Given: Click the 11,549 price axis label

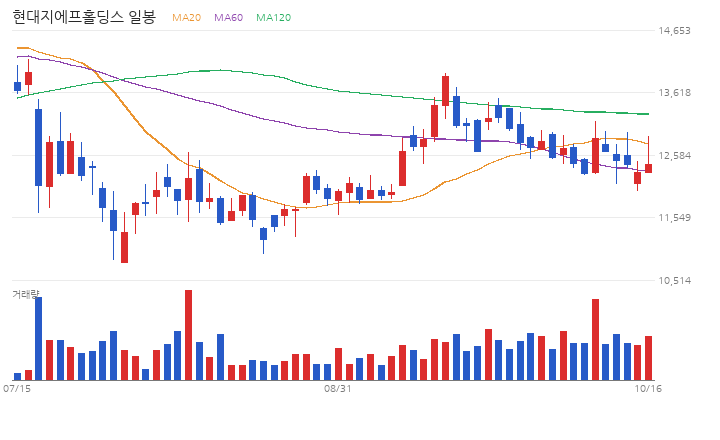Looking at the screenshot, I should click(674, 218).
